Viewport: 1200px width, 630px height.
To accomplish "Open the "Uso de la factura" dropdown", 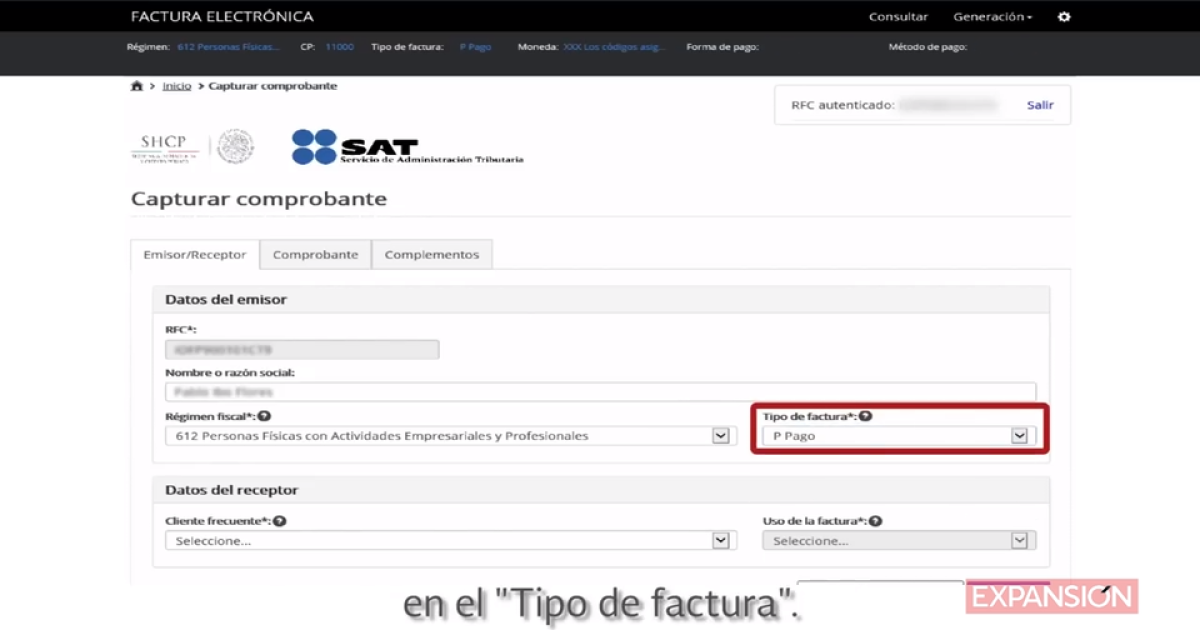I will [x=1019, y=540].
